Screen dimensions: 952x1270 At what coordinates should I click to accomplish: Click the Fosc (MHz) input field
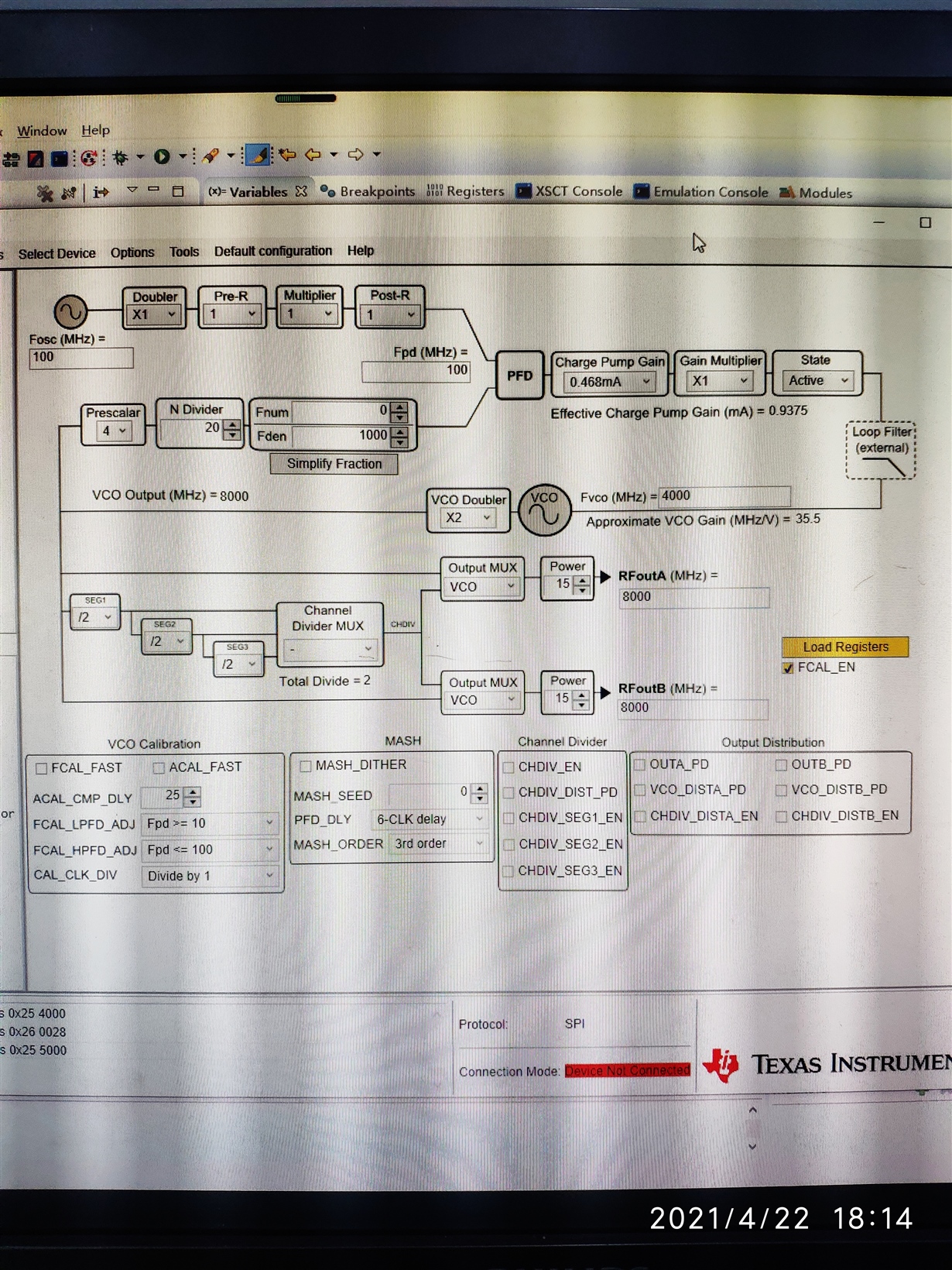81,358
